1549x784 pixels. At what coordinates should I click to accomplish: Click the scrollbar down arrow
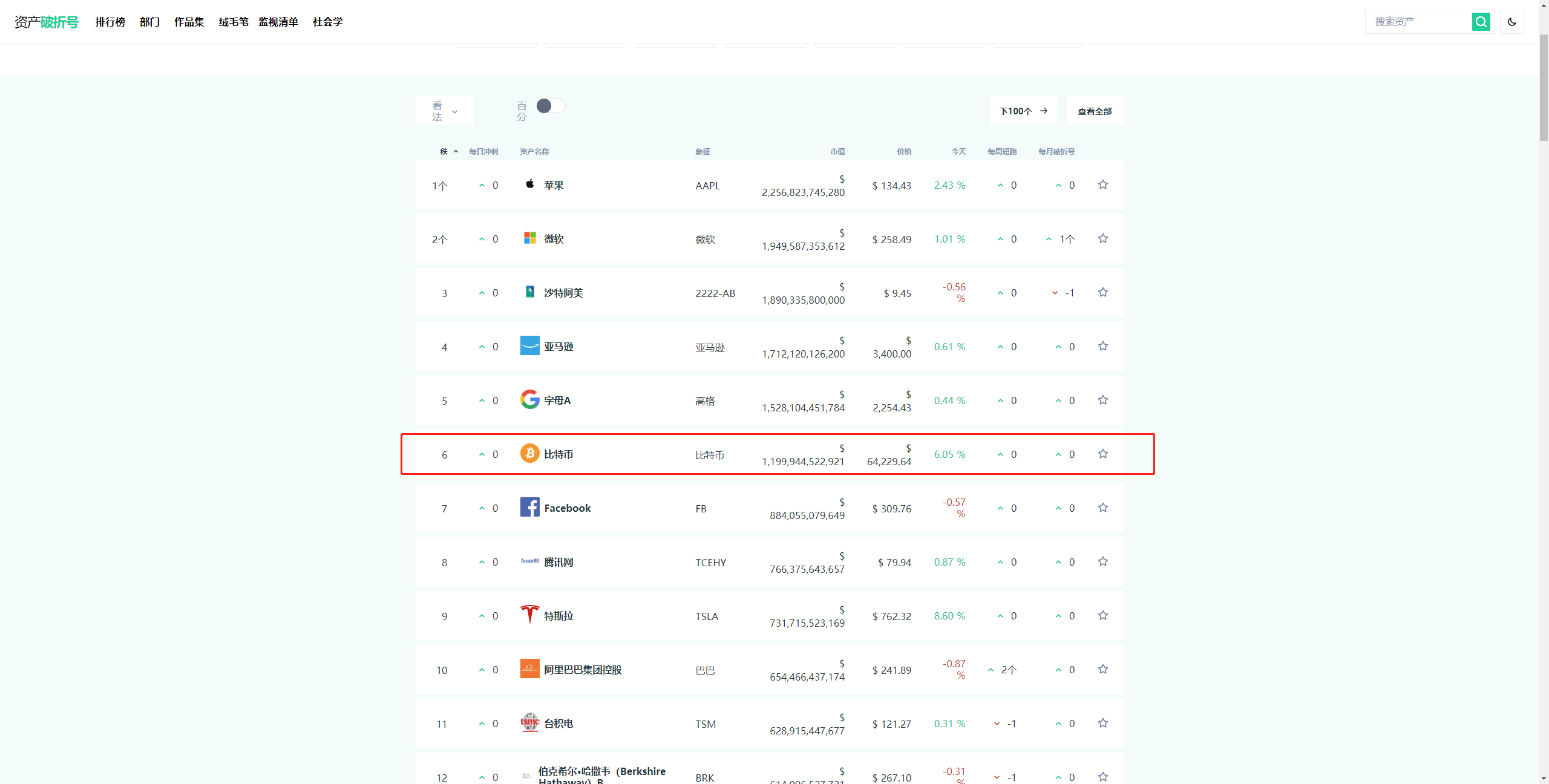pyautogui.click(x=1544, y=779)
